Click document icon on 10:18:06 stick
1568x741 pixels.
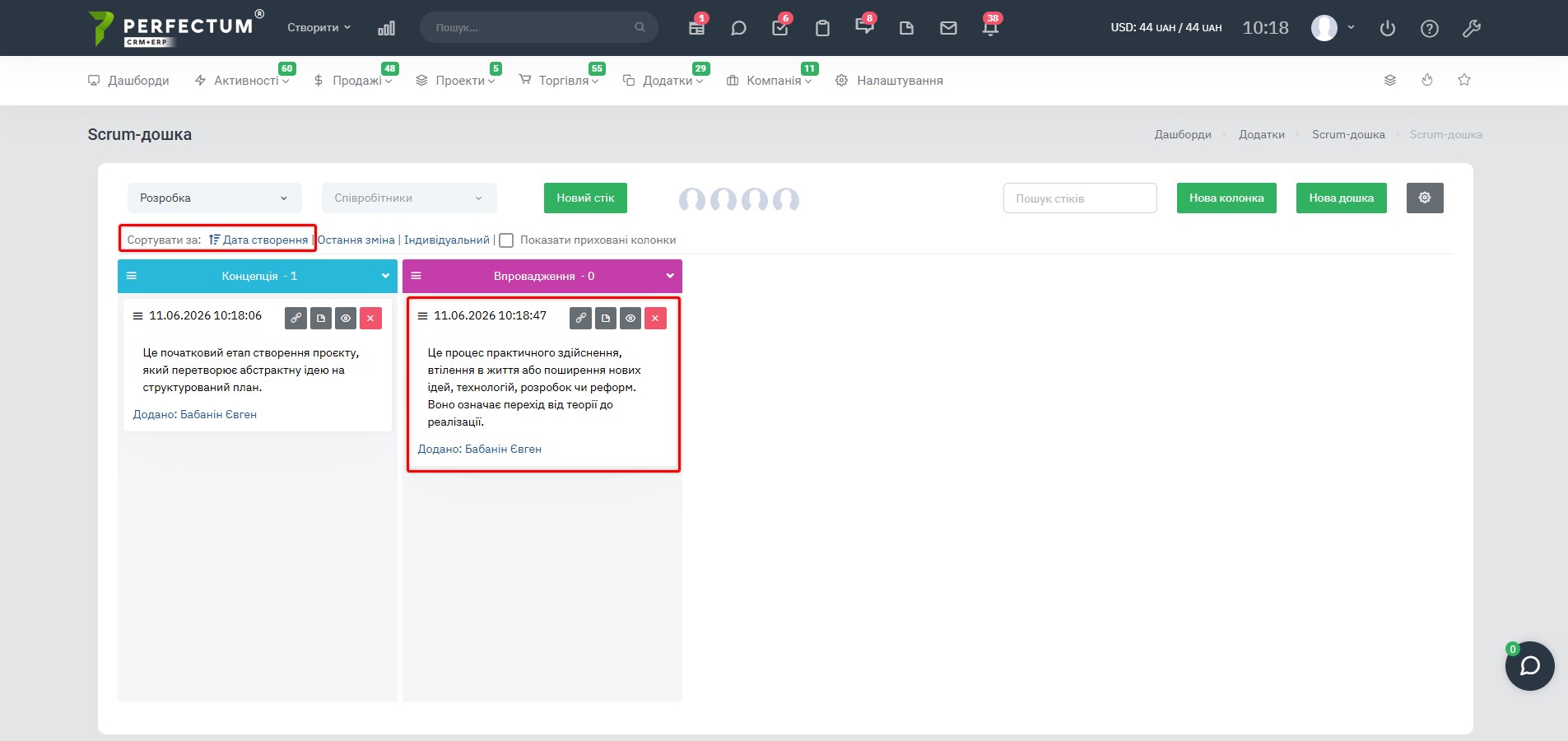pos(321,318)
